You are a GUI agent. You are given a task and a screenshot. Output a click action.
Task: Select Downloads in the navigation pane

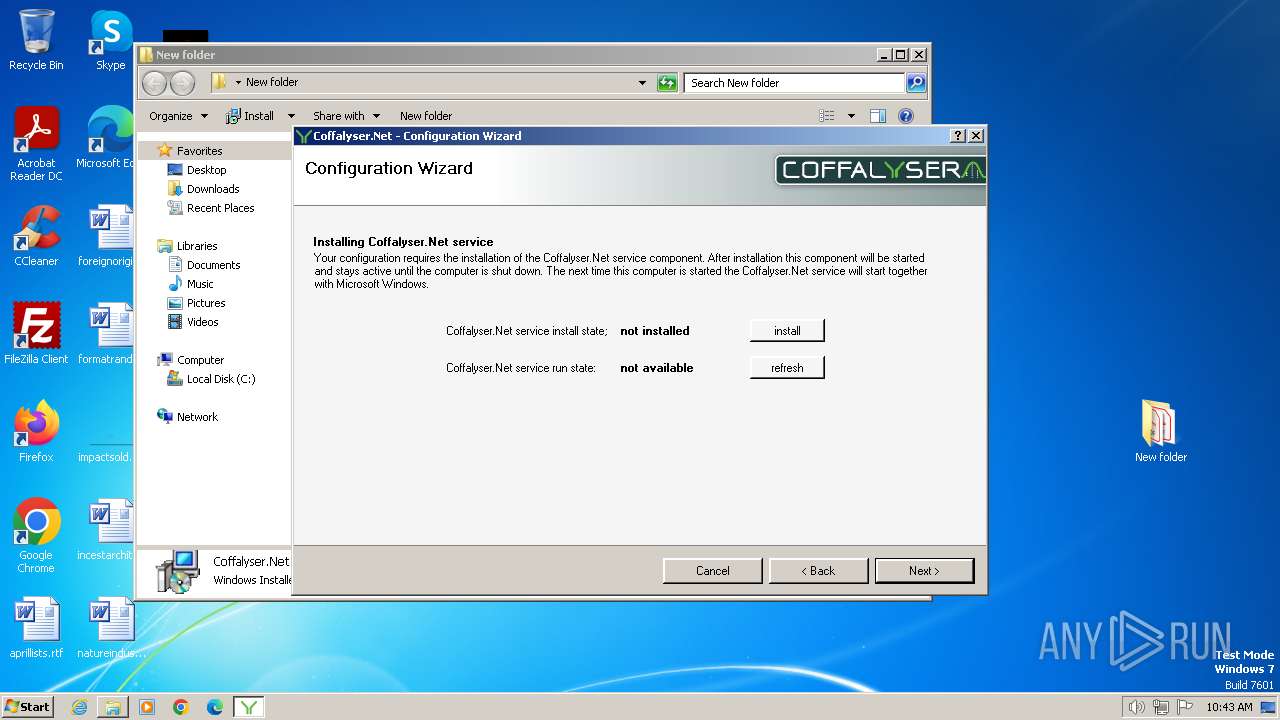(x=213, y=189)
